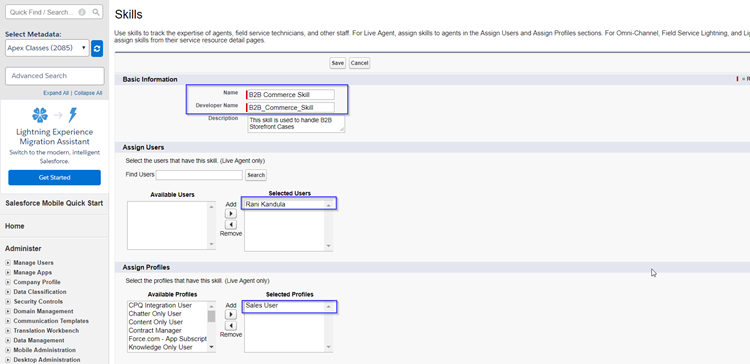Viewport: 750px width, 364px height.
Task: Expand the Company Profile tree node
Action: click(8, 282)
